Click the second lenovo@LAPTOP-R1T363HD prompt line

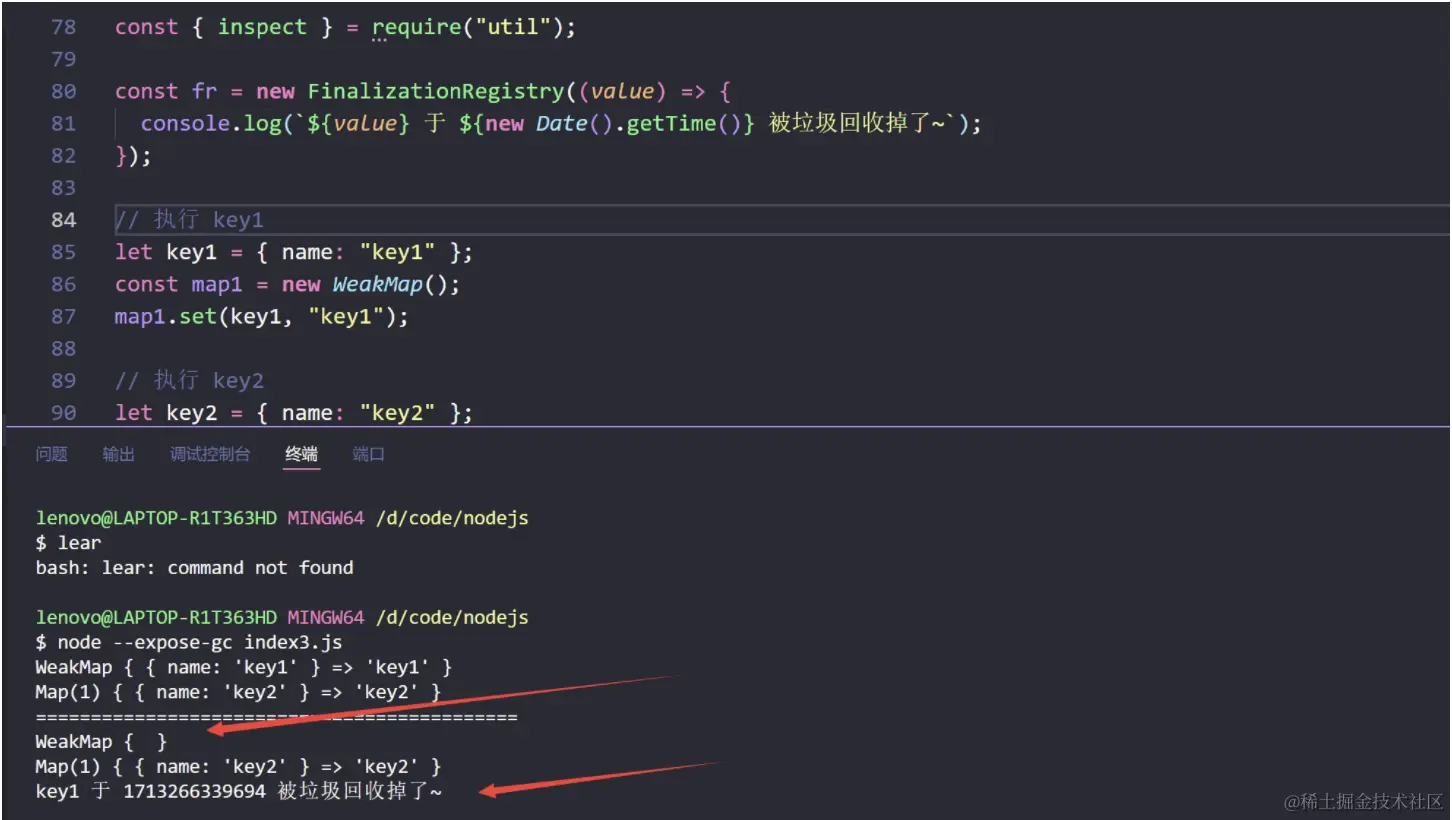282,617
